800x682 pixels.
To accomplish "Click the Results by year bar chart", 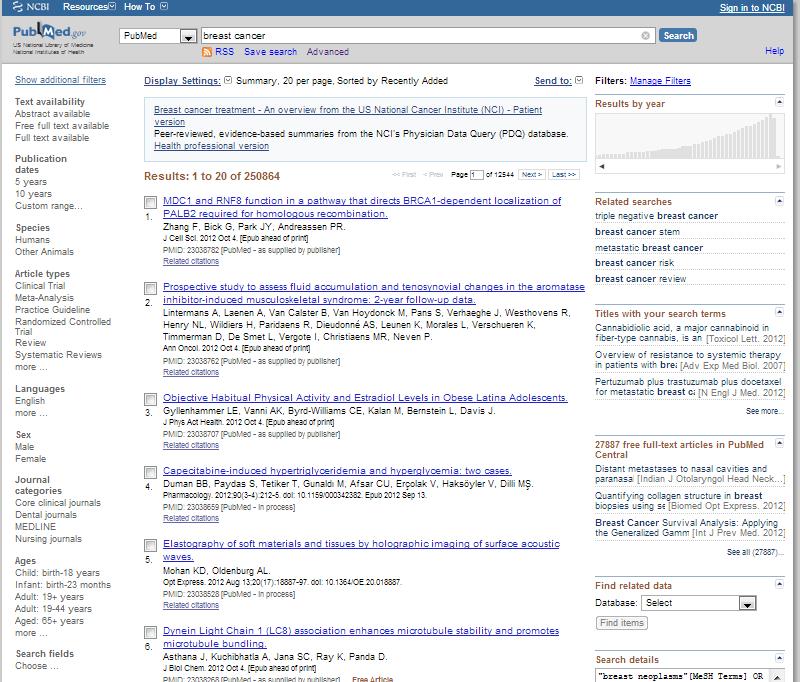I will pyautogui.click(x=689, y=136).
